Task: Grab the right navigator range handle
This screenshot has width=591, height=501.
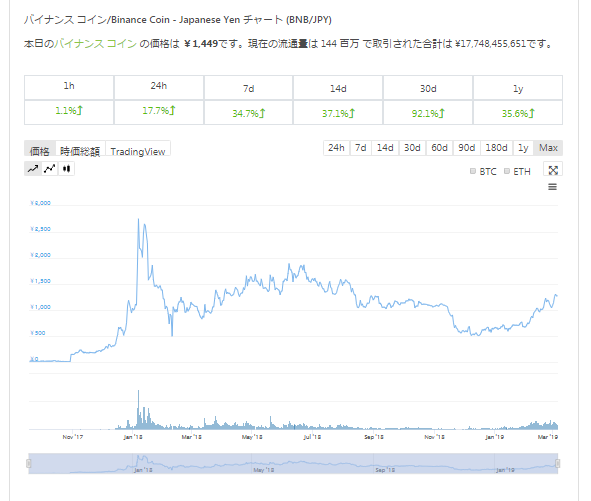Action: click(558, 463)
